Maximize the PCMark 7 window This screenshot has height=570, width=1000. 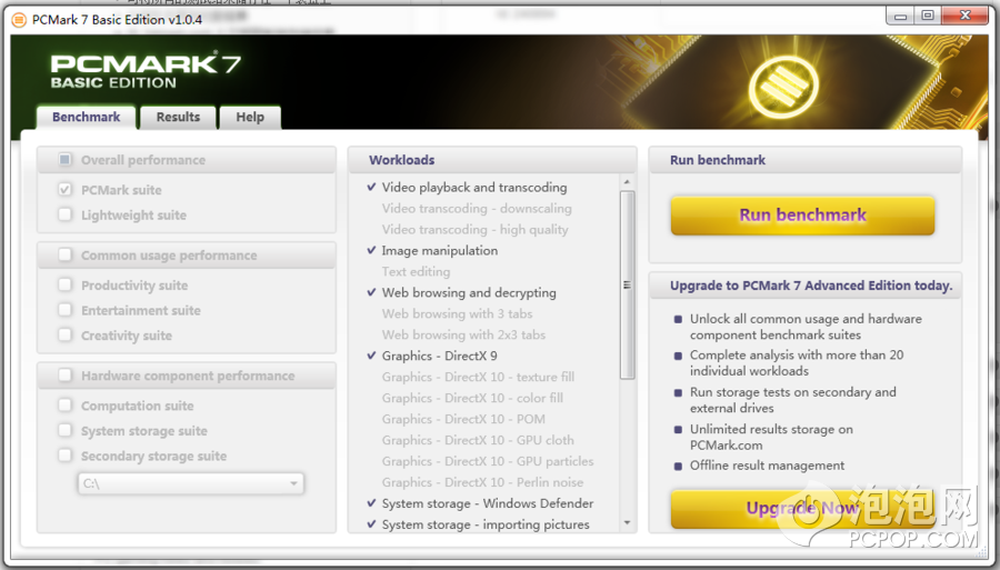tap(928, 15)
